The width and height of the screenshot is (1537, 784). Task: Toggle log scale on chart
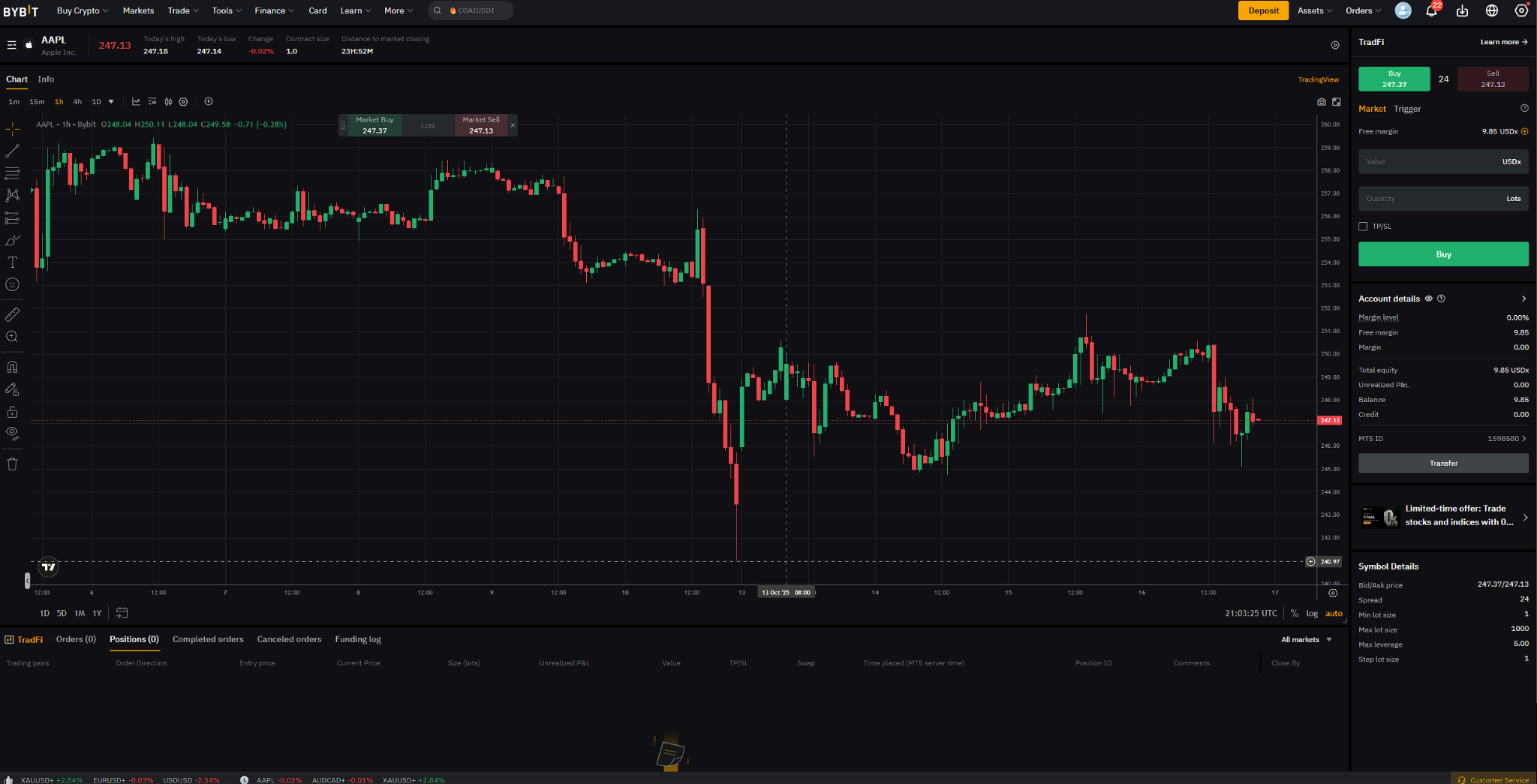(x=1312, y=613)
